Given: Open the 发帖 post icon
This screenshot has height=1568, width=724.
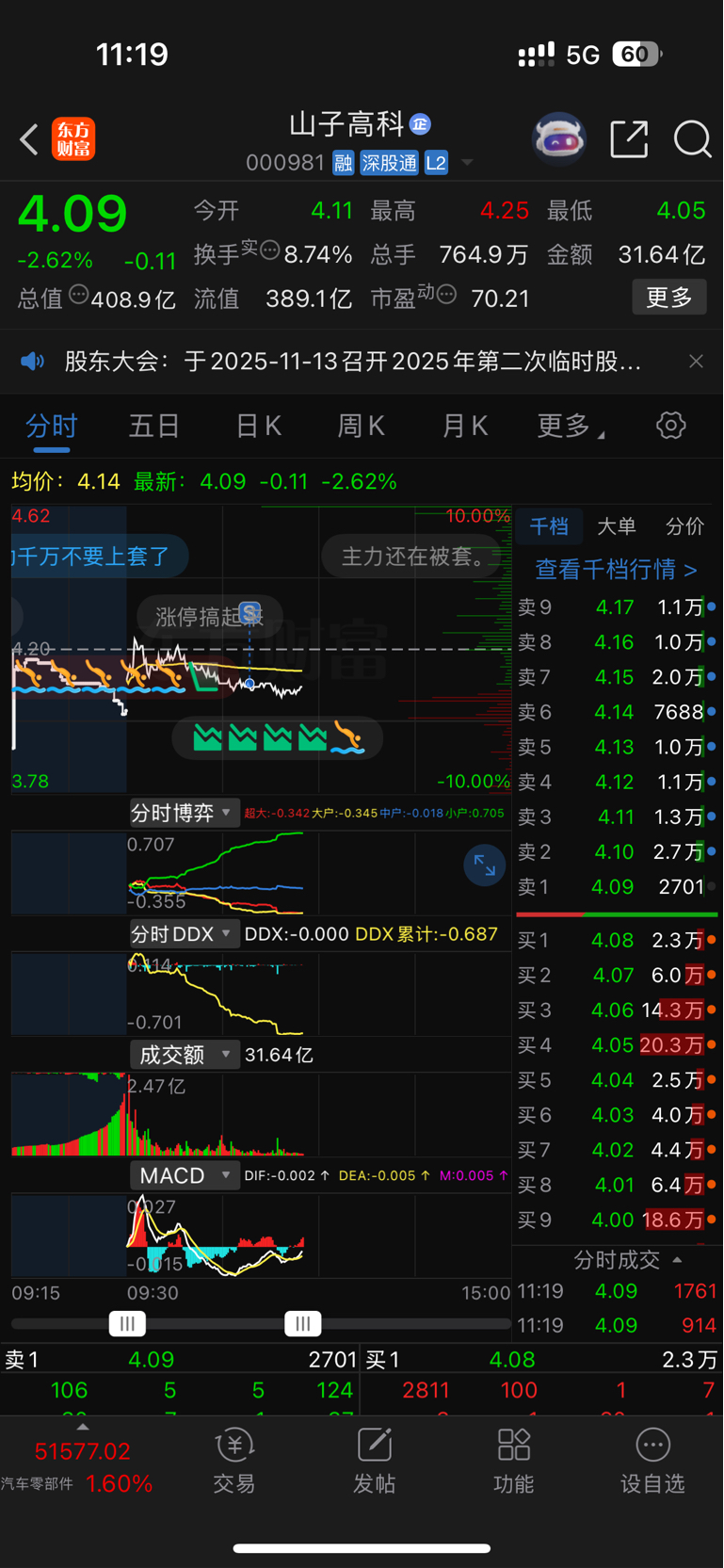Looking at the screenshot, I should (374, 1462).
